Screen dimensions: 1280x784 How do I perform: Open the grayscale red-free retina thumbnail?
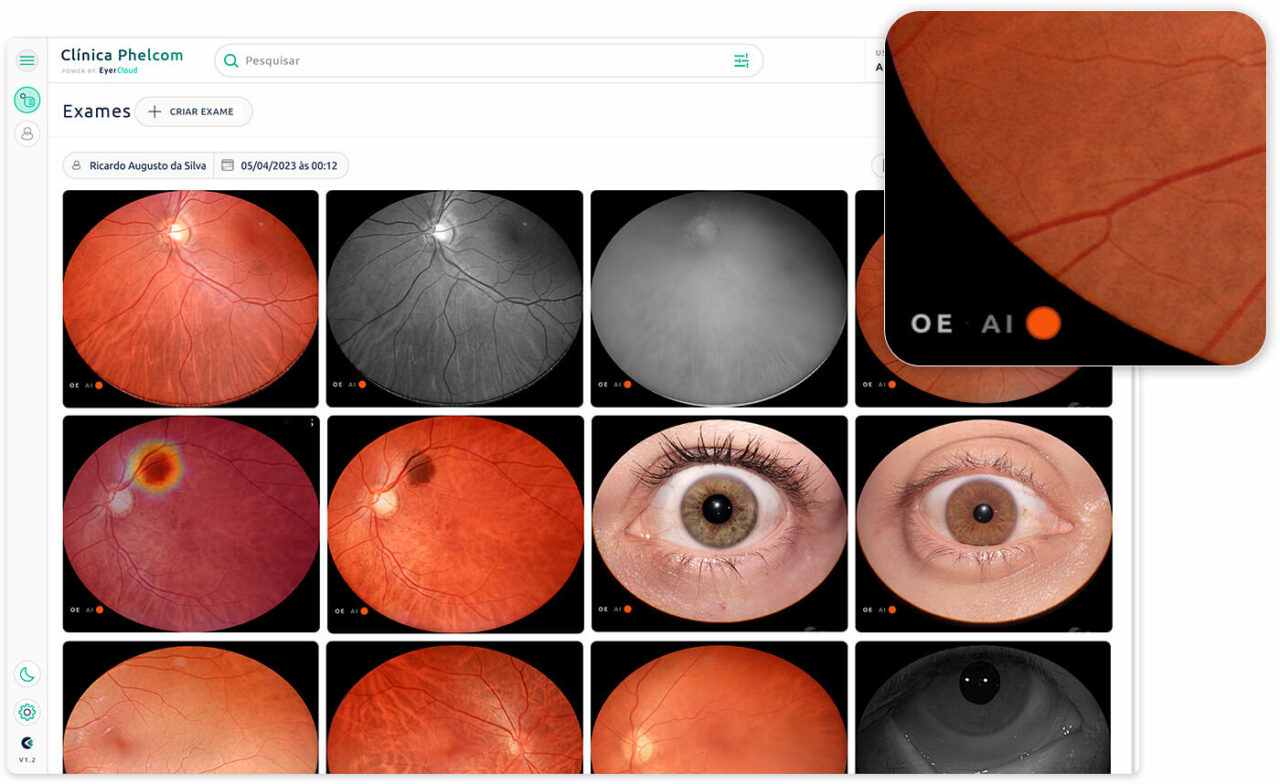click(454, 298)
